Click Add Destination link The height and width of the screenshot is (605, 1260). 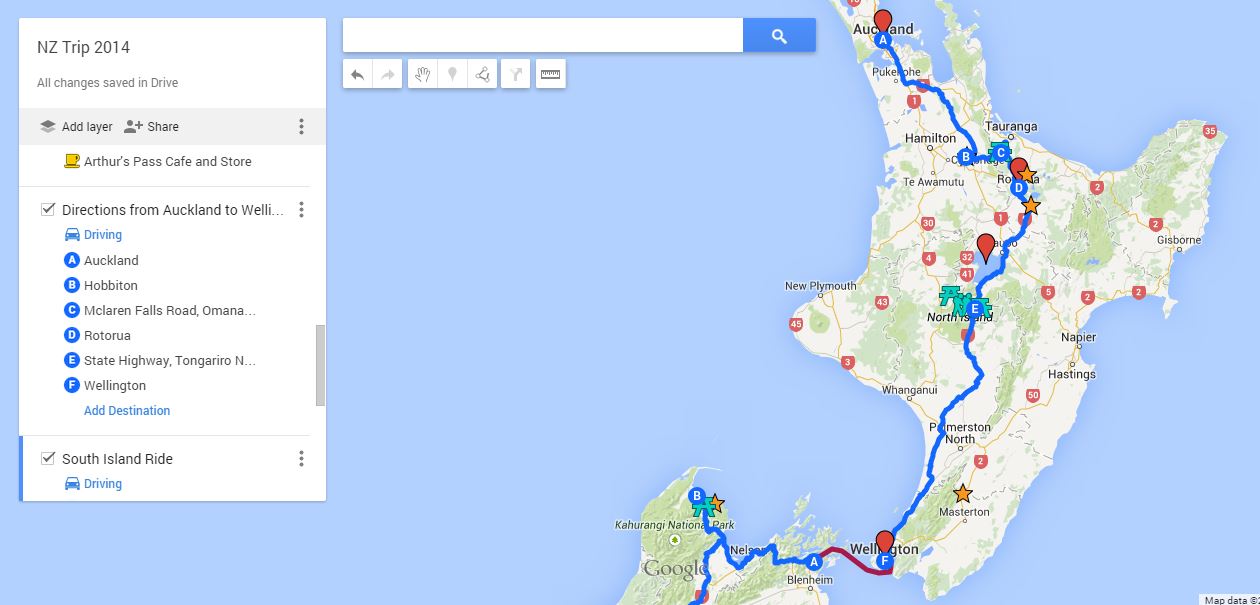tap(127, 410)
